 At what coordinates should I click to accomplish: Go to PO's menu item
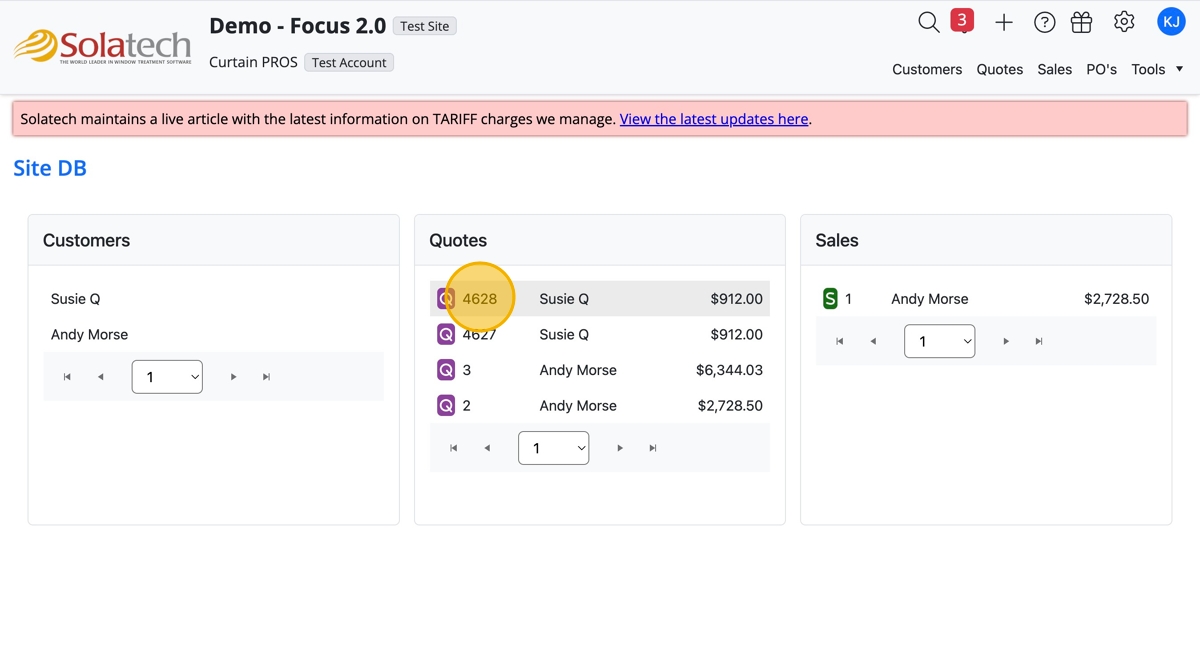(x=1101, y=69)
